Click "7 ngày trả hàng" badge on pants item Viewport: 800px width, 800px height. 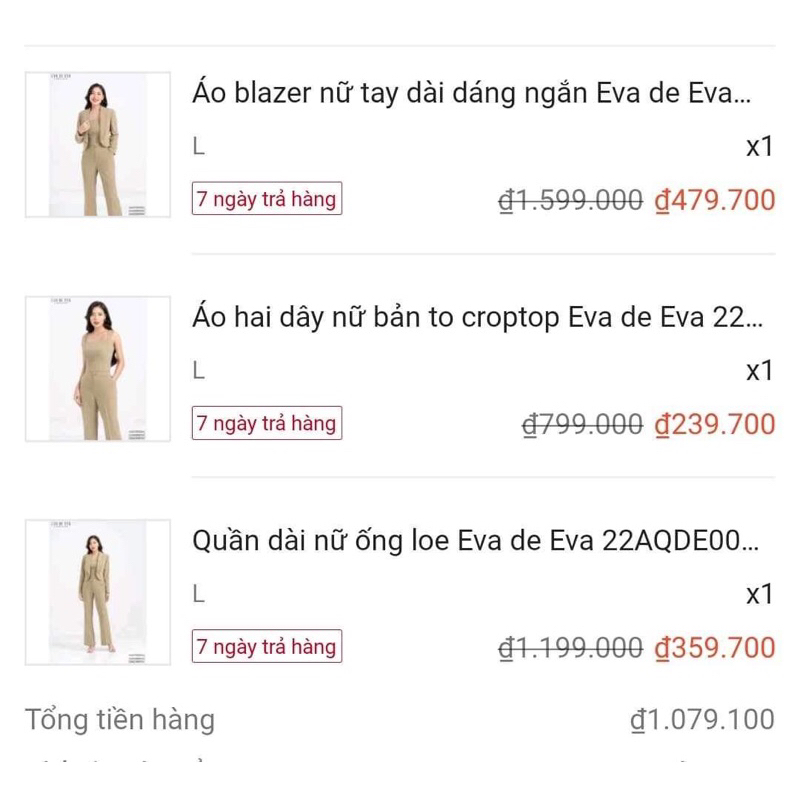point(267,647)
